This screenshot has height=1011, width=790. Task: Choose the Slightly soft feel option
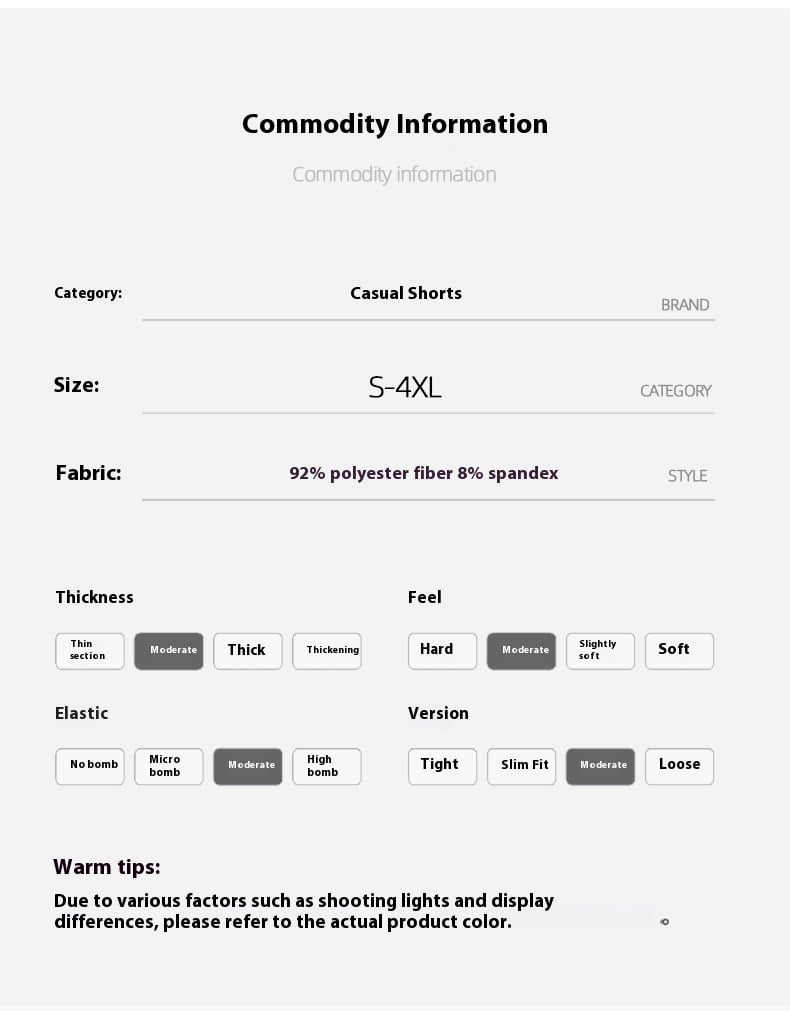tap(600, 651)
